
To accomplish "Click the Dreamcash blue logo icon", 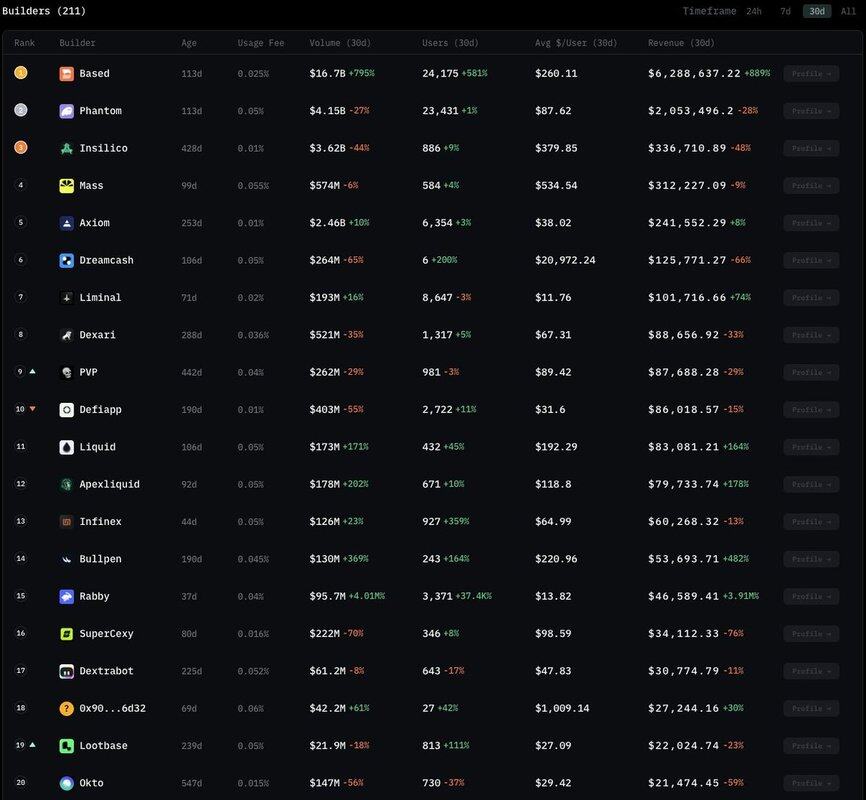I will click(x=66, y=260).
